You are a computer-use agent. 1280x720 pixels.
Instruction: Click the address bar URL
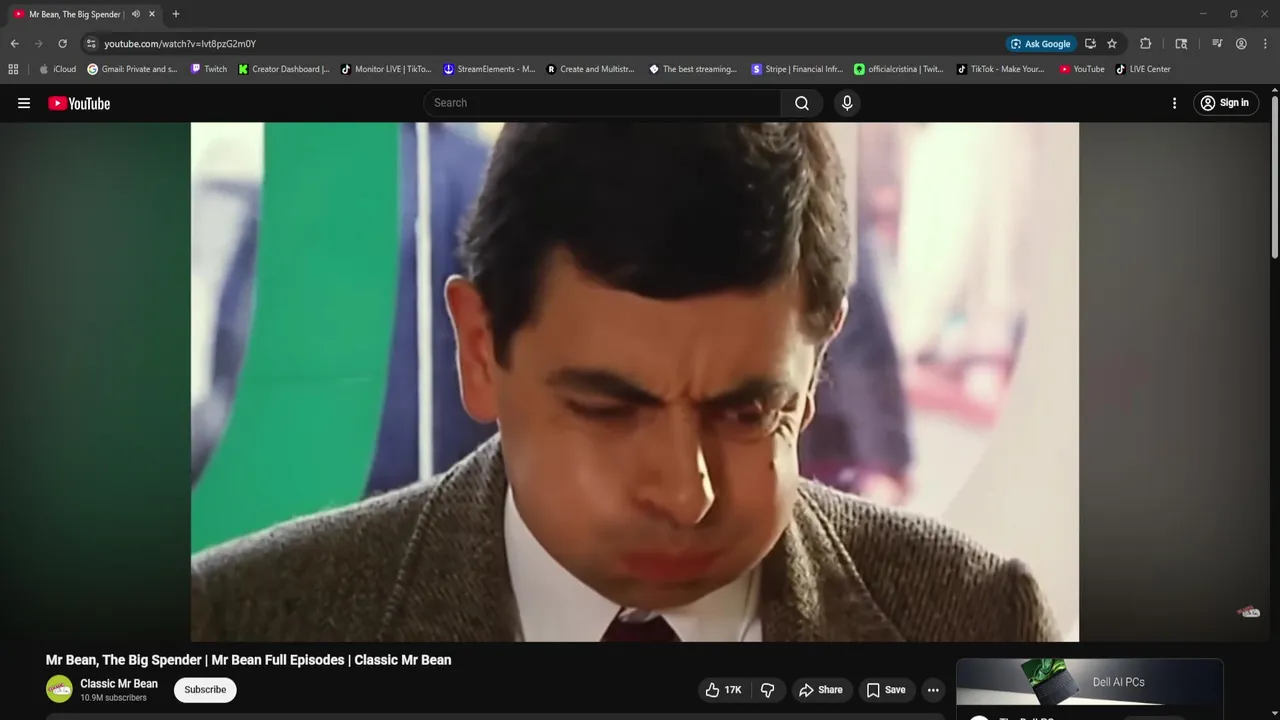[x=180, y=44]
